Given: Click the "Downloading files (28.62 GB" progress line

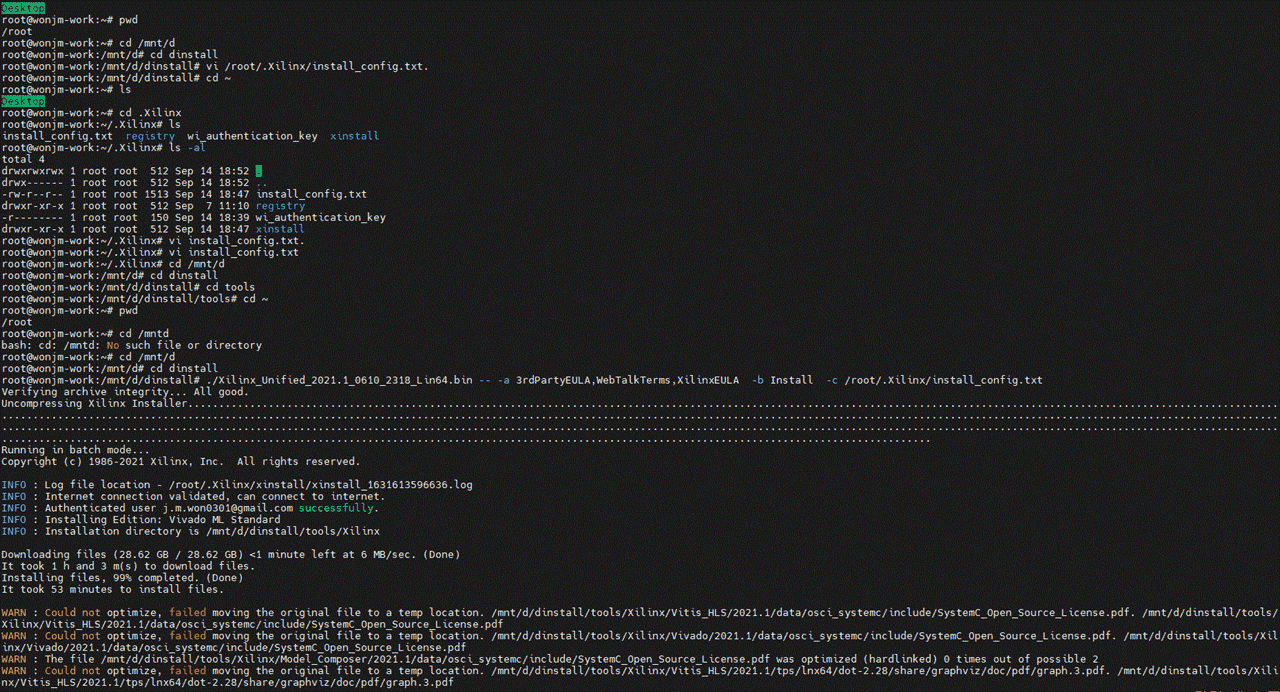Looking at the screenshot, I should click(230, 554).
